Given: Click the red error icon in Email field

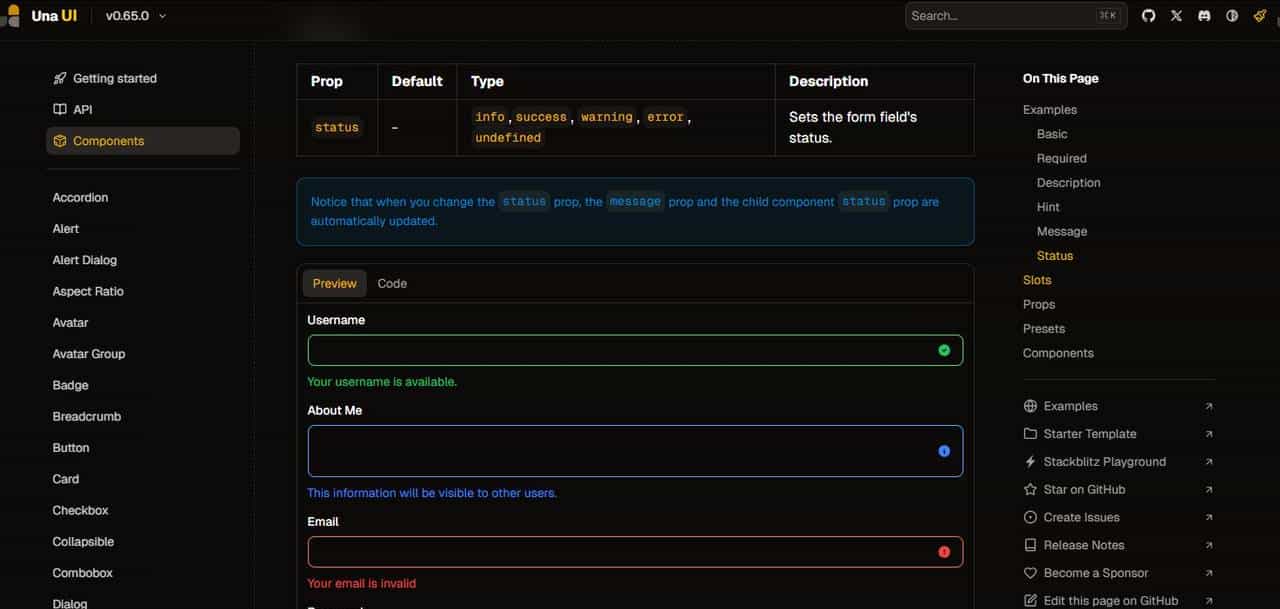Looking at the screenshot, I should pos(944,552).
